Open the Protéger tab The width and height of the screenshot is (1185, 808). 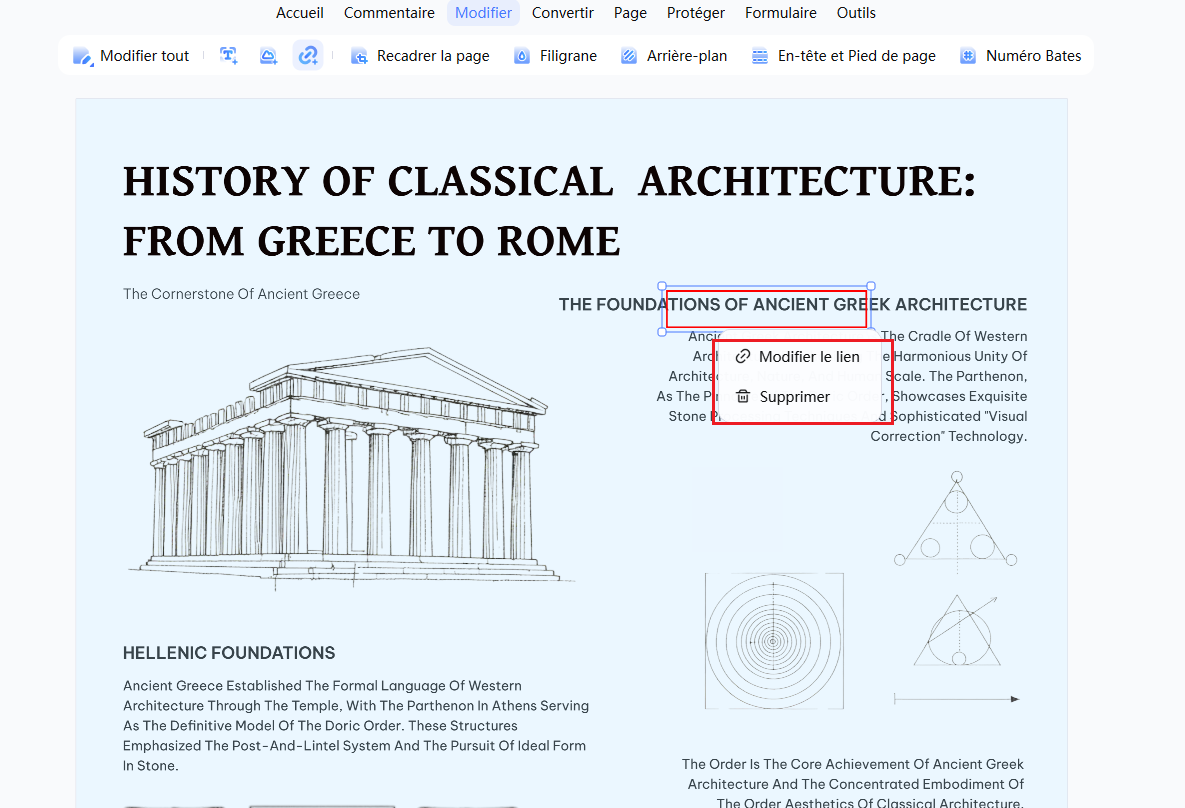[x=696, y=13]
